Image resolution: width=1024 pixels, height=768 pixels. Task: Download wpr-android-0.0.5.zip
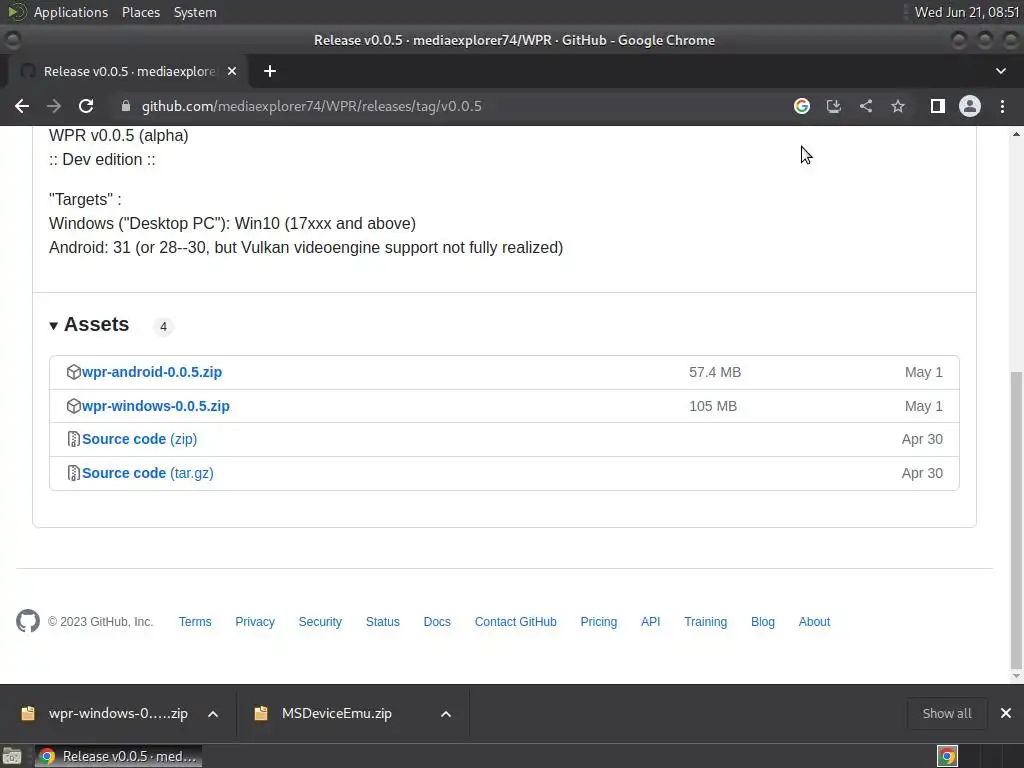click(x=152, y=372)
